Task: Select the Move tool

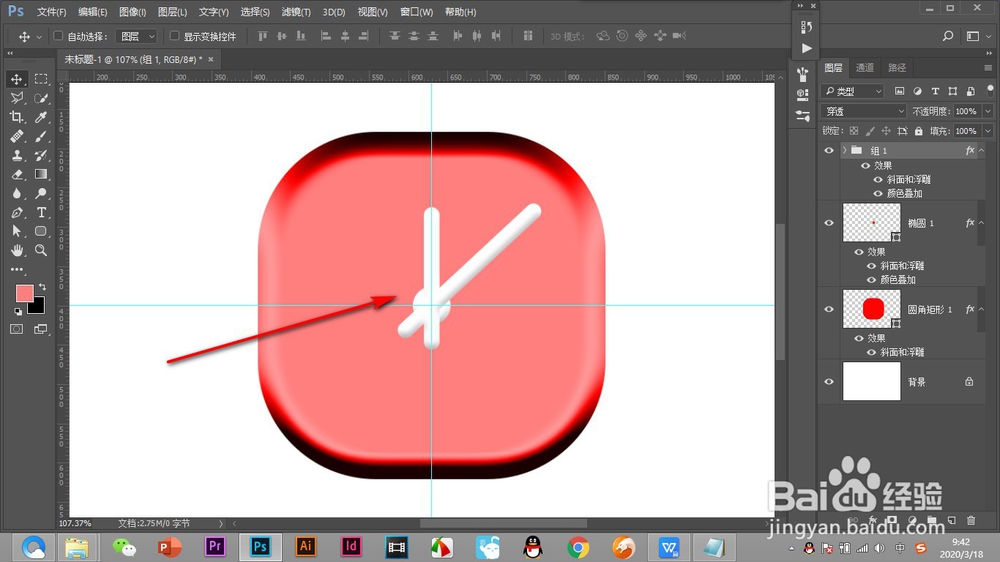Action: coord(17,79)
